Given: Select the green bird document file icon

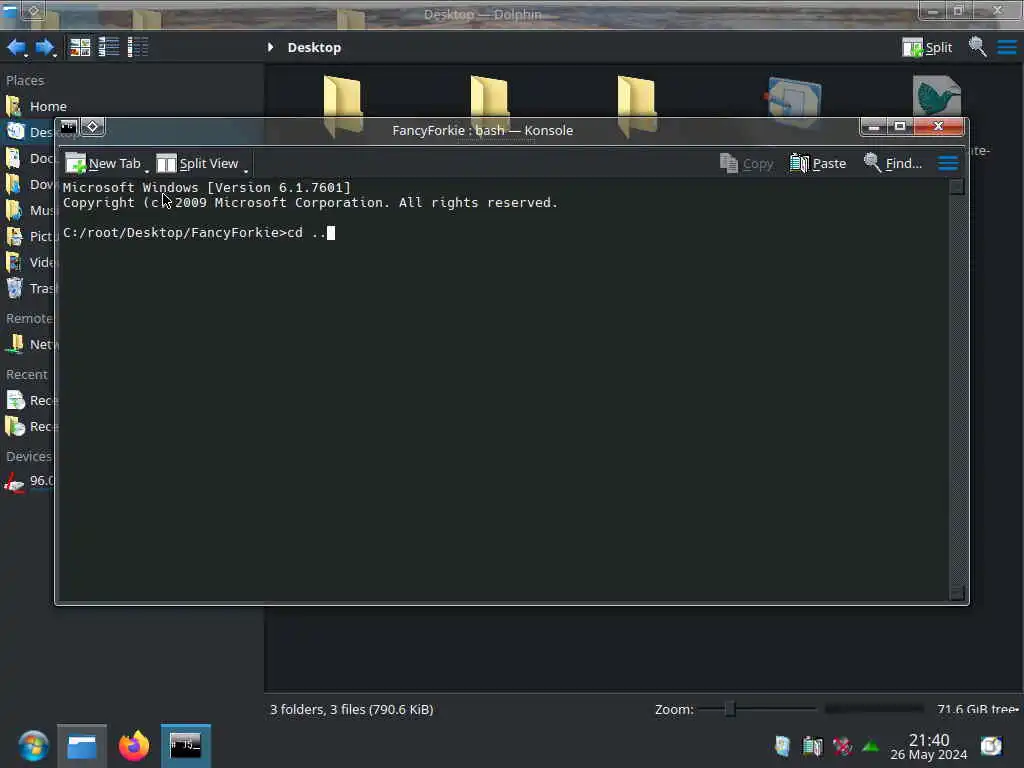Looking at the screenshot, I should point(937,97).
